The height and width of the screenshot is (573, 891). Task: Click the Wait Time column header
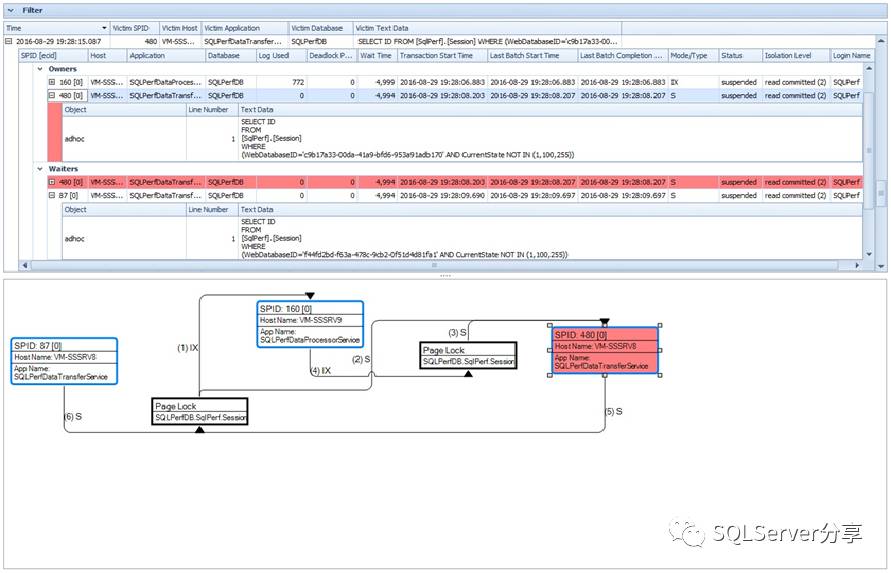click(377, 56)
